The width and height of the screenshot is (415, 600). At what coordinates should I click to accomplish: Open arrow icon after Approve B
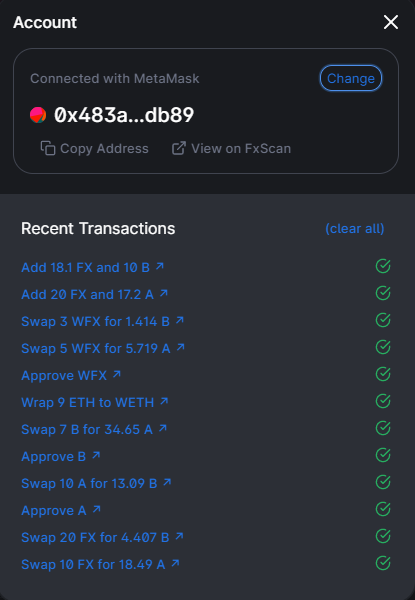point(96,455)
